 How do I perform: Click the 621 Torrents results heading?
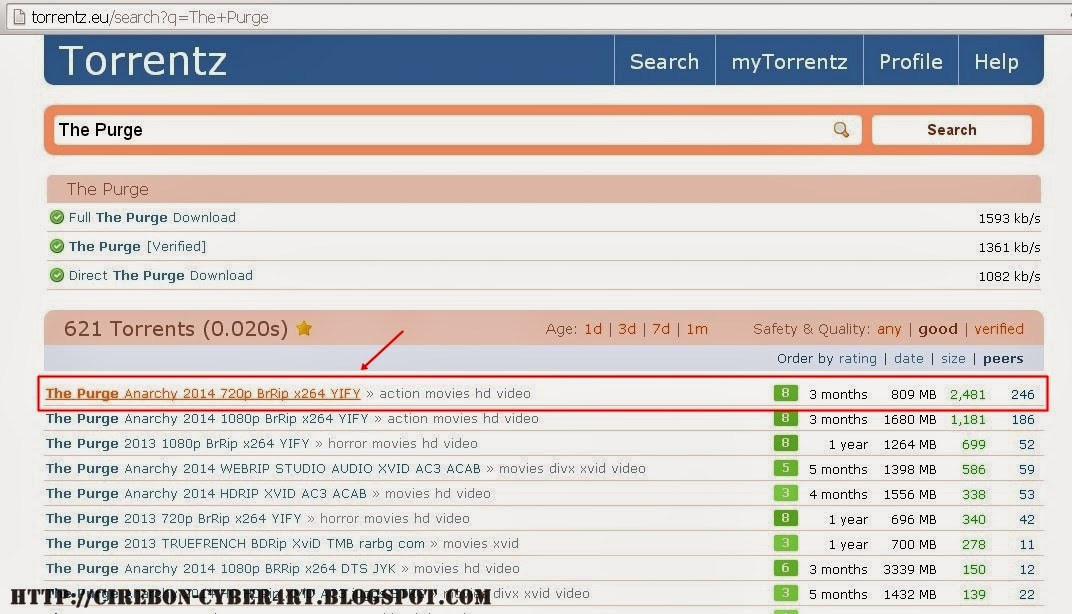click(176, 329)
